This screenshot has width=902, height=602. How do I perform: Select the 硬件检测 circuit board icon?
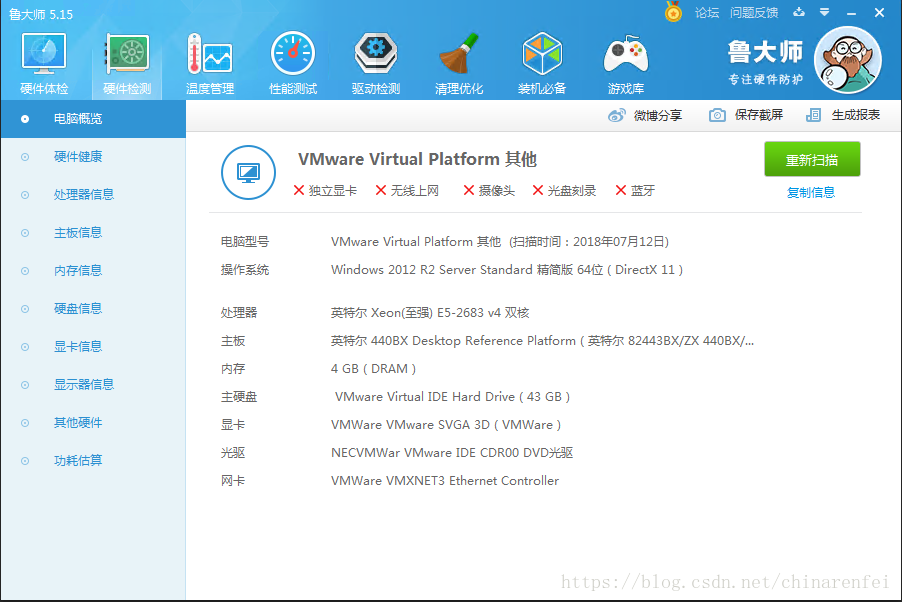coord(127,54)
